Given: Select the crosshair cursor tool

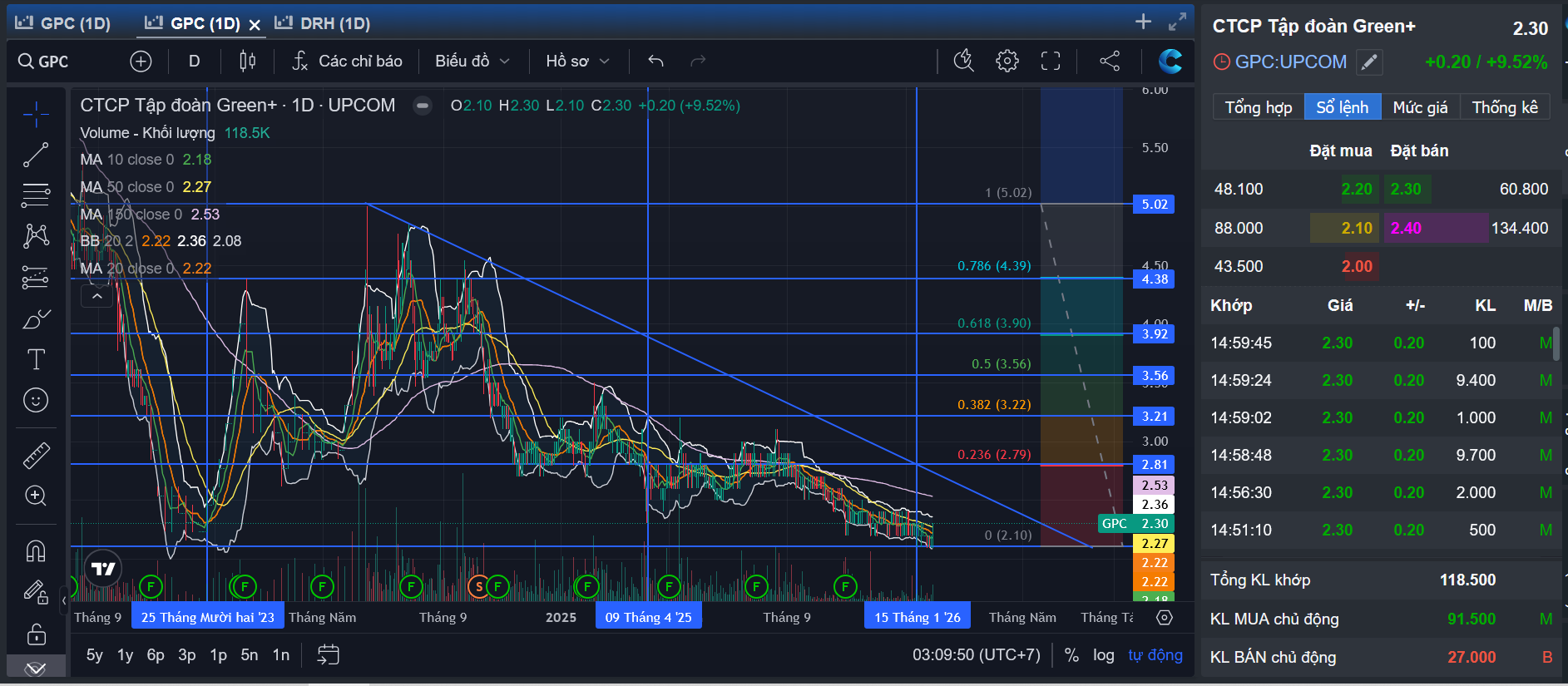Looking at the screenshot, I should pos(36,115).
